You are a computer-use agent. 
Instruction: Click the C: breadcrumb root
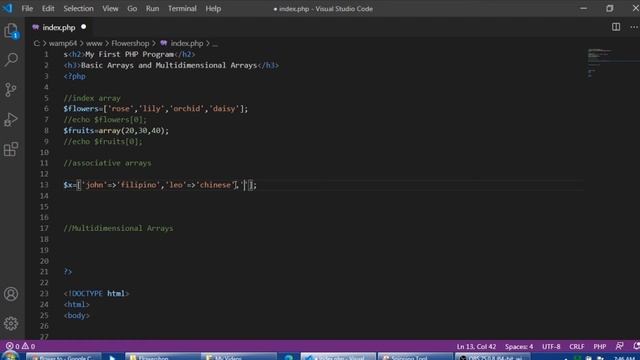tap(37, 43)
